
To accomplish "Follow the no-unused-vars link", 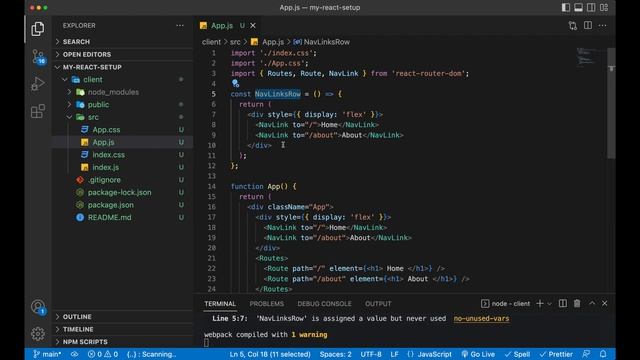I will pos(481,318).
